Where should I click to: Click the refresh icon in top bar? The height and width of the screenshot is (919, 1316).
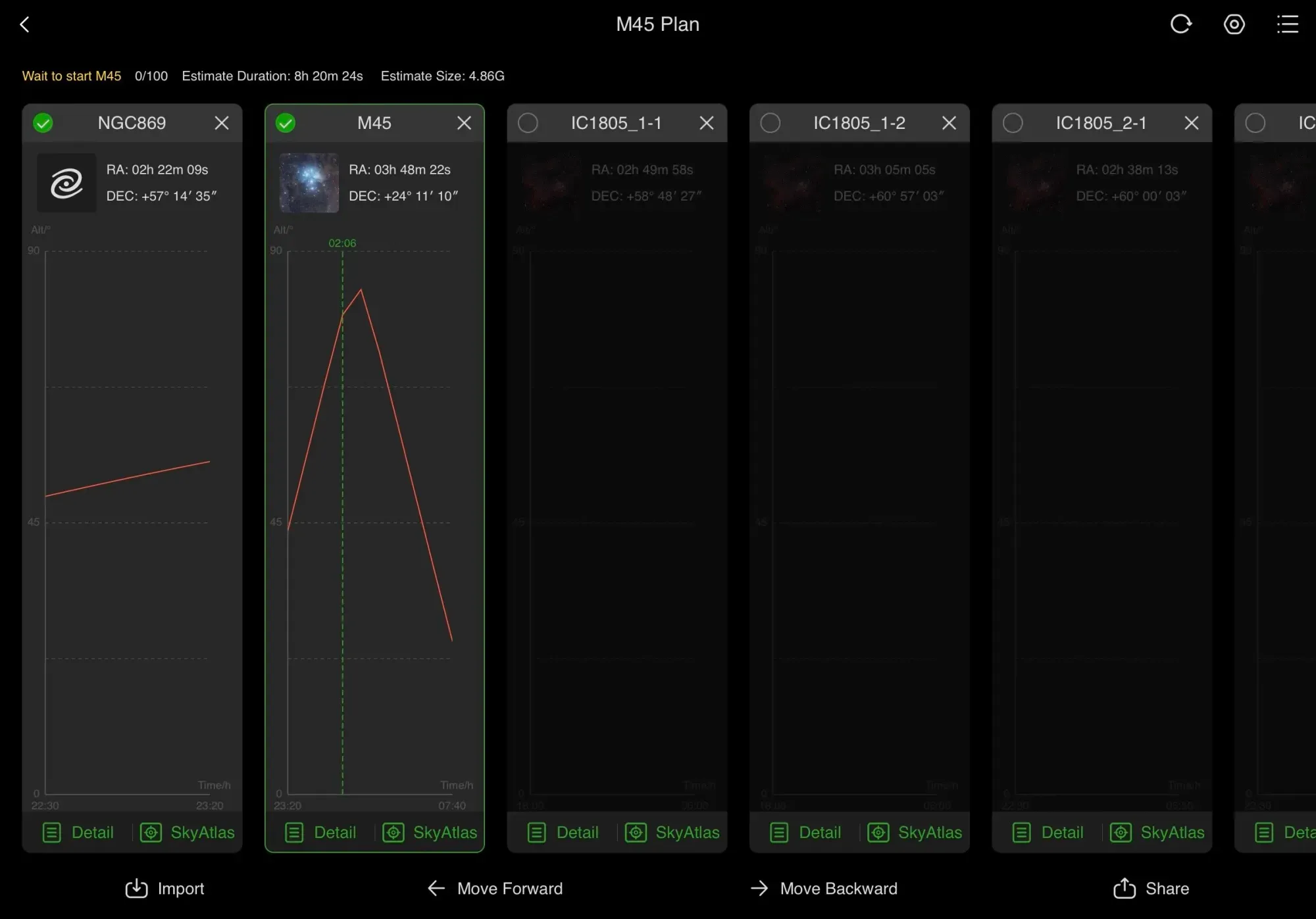tap(1180, 24)
